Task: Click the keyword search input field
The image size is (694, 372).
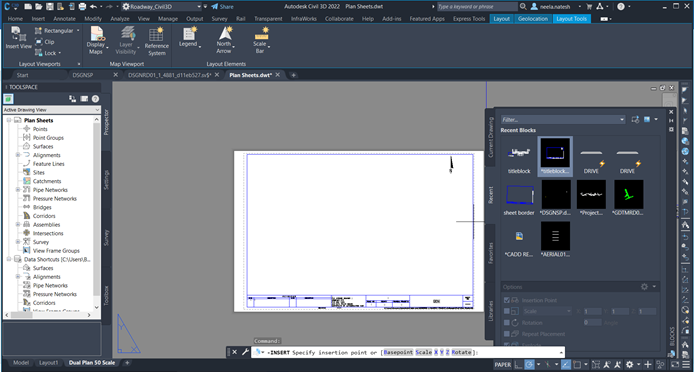Action: click(x=477, y=7)
